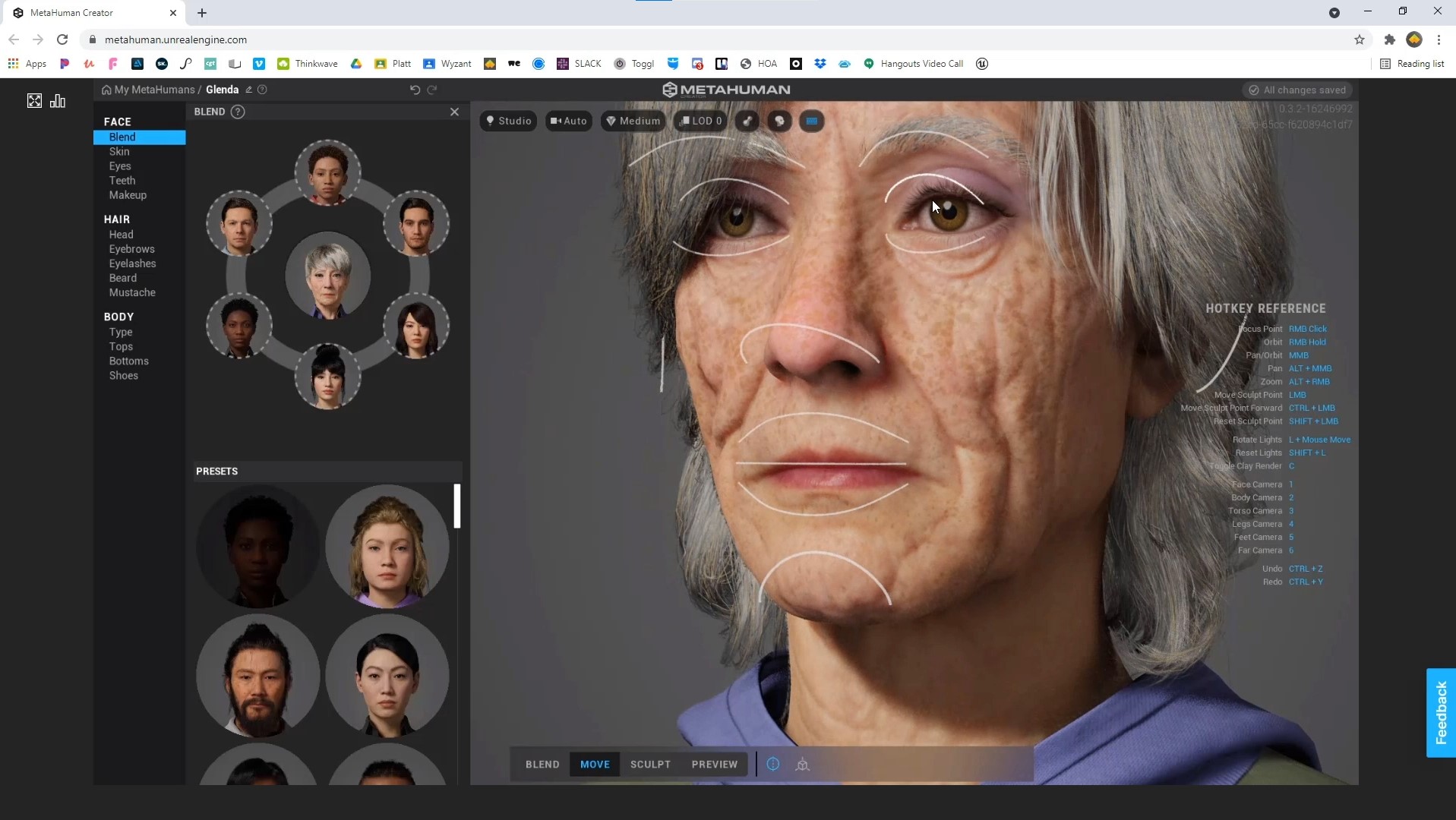Toggle fullscreen viewport icon

coord(34,101)
